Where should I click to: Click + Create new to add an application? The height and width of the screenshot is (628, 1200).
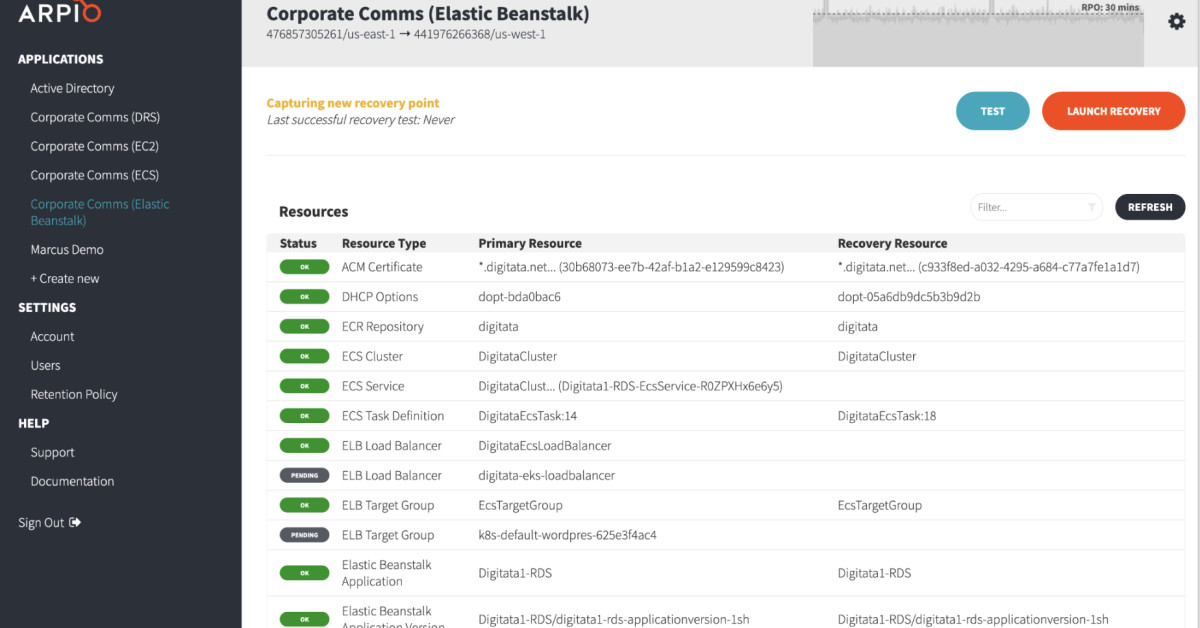pos(62,278)
